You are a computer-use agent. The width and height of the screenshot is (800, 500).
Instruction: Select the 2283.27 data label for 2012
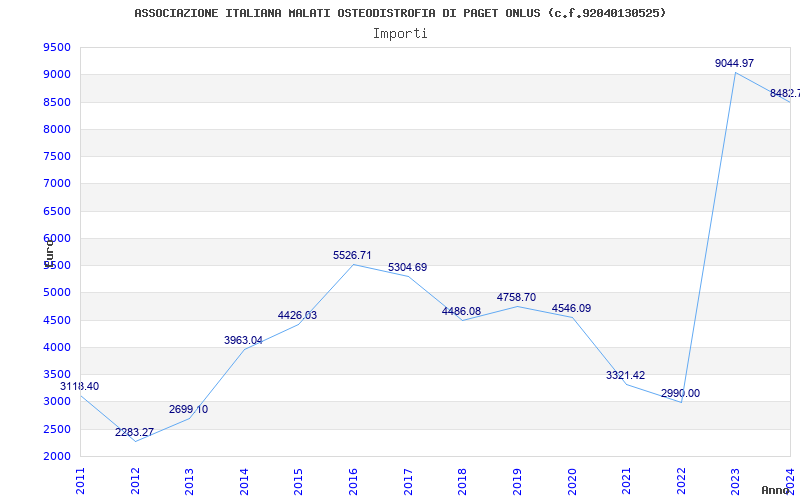coord(134,432)
